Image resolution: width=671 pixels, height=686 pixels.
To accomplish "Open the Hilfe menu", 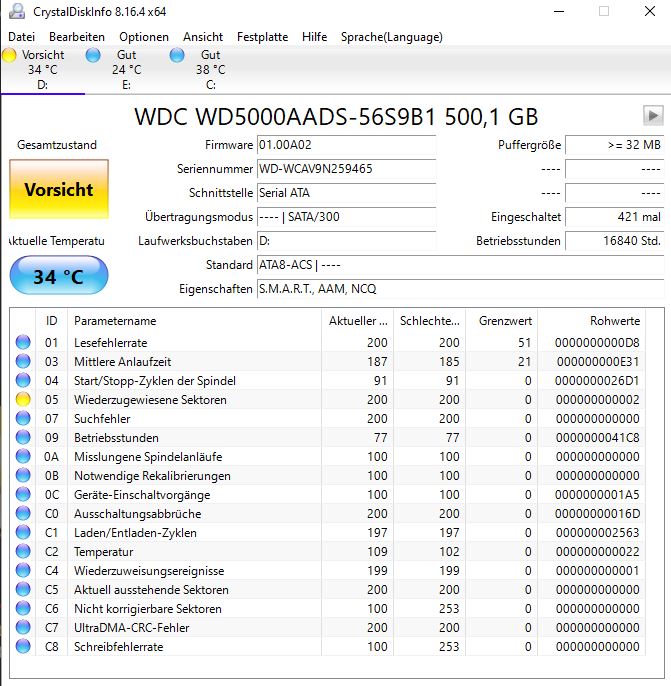I will pyautogui.click(x=315, y=37).
